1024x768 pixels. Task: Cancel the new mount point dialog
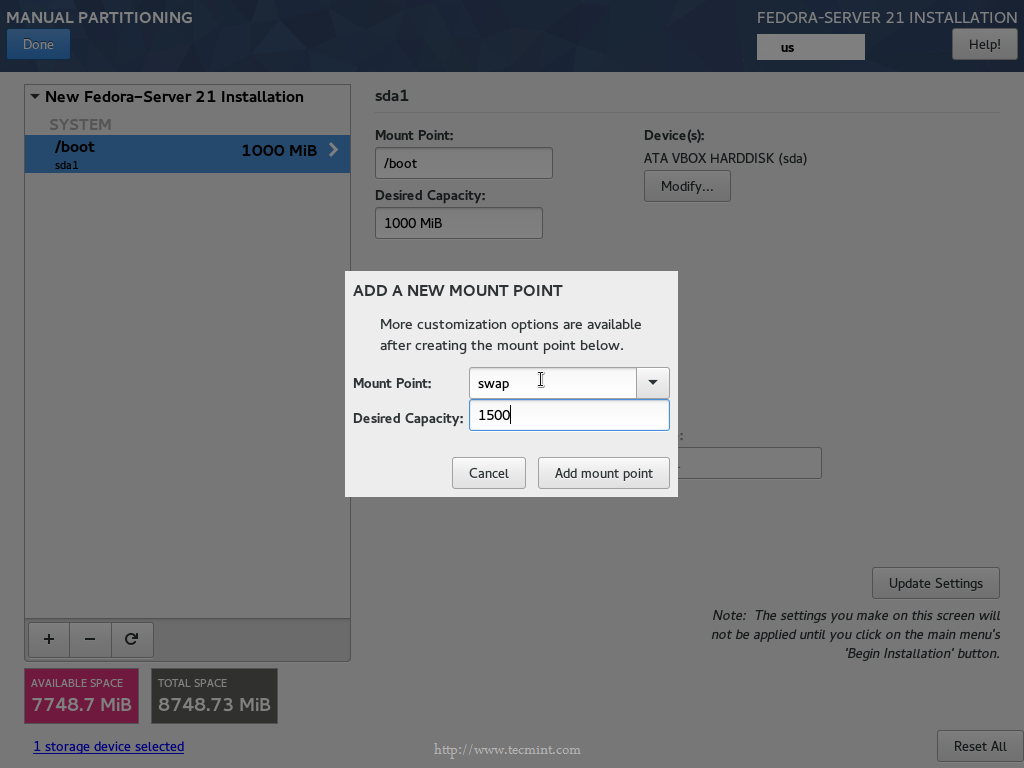pyautogui.click(x=488, y=473)
